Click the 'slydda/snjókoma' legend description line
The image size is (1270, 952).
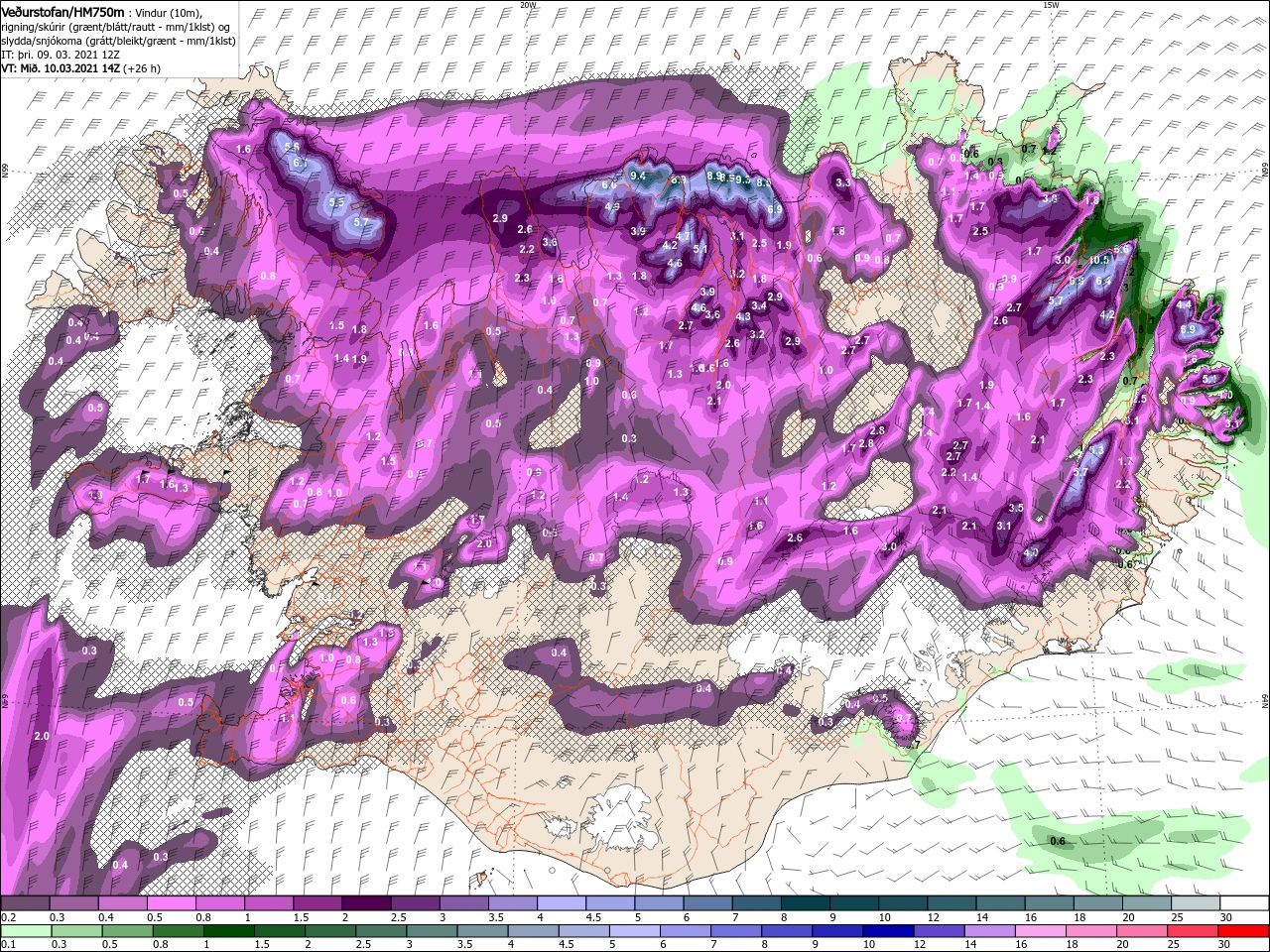(116, 40)
